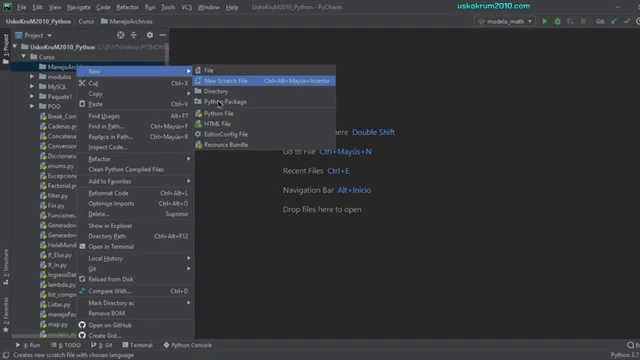The height and width of the screenshot is (360, 640).
Task: Start debugging with the green bug icon
Action: coord(557,21)
